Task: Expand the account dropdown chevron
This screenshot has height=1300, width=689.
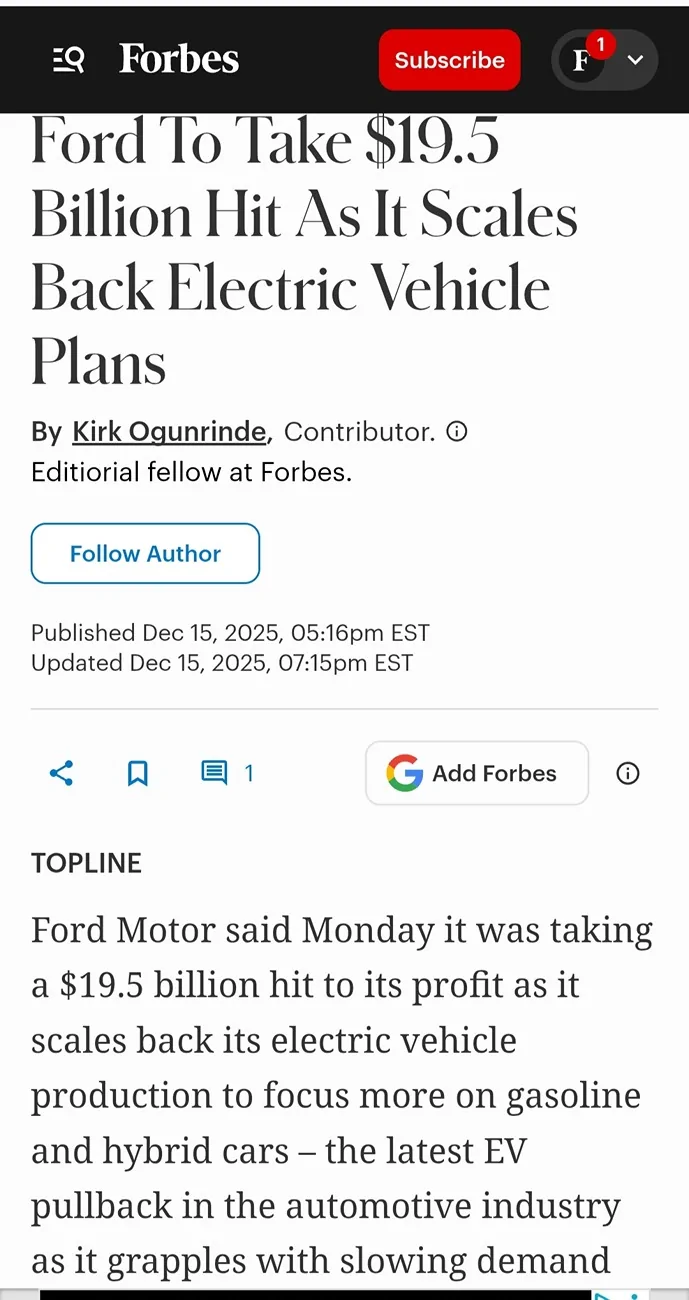Action: (635, 60)
